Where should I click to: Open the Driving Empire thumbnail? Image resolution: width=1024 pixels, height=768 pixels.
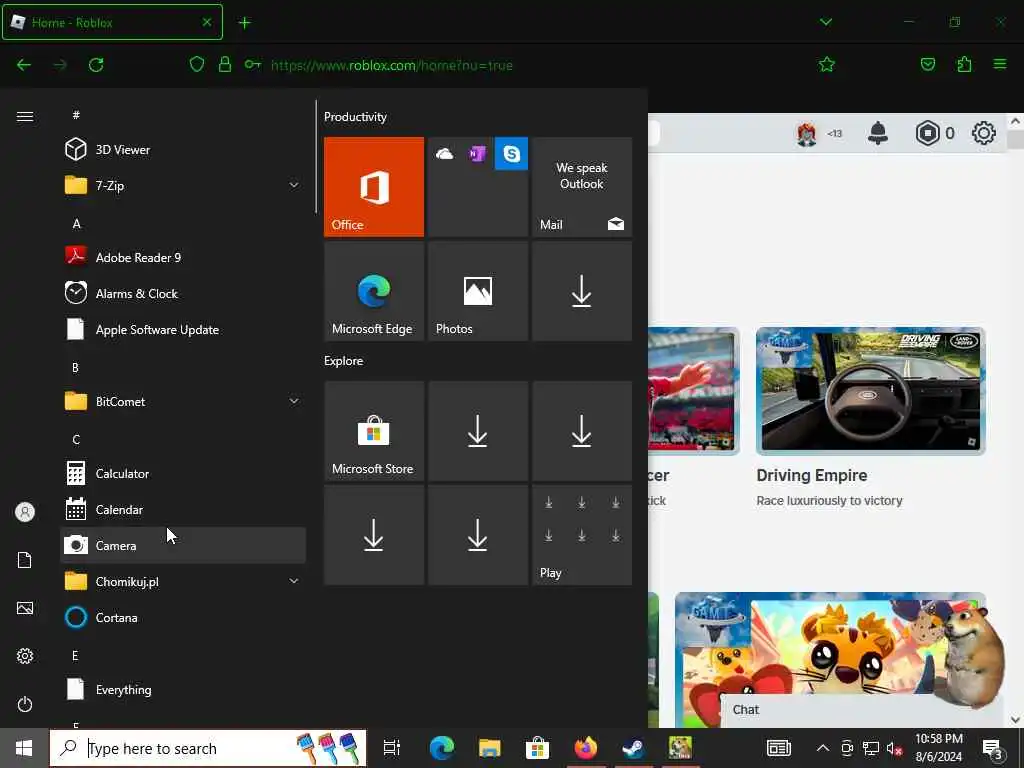(871, 391)
